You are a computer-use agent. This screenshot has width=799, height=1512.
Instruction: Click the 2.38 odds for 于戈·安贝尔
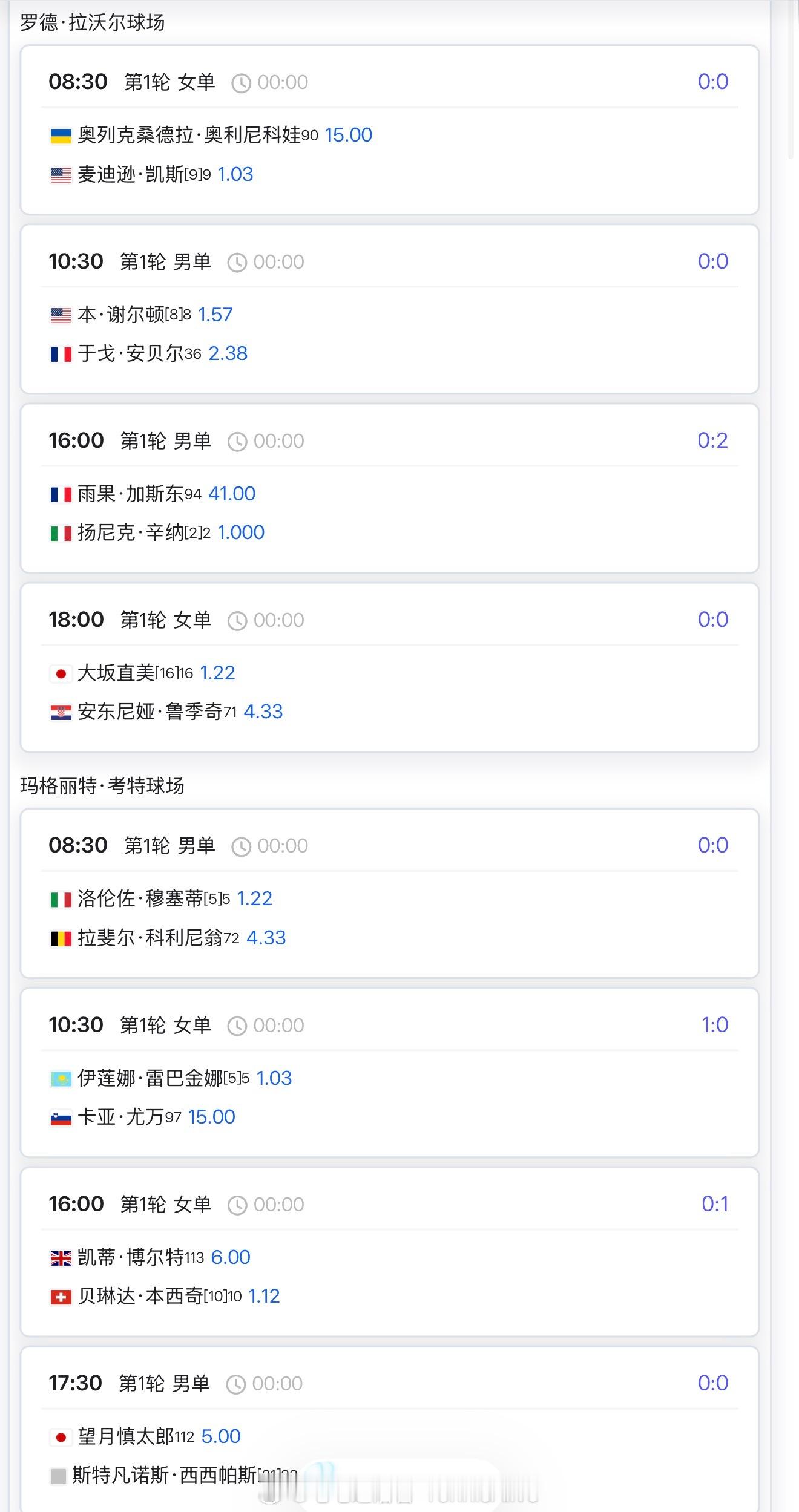click(228, 353)
